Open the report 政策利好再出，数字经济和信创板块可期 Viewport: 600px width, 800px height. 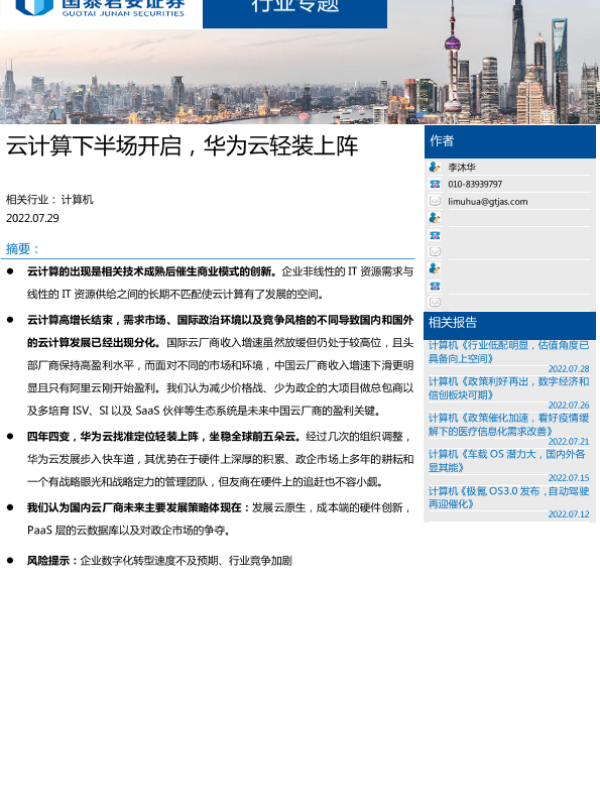tap(509, 388)
